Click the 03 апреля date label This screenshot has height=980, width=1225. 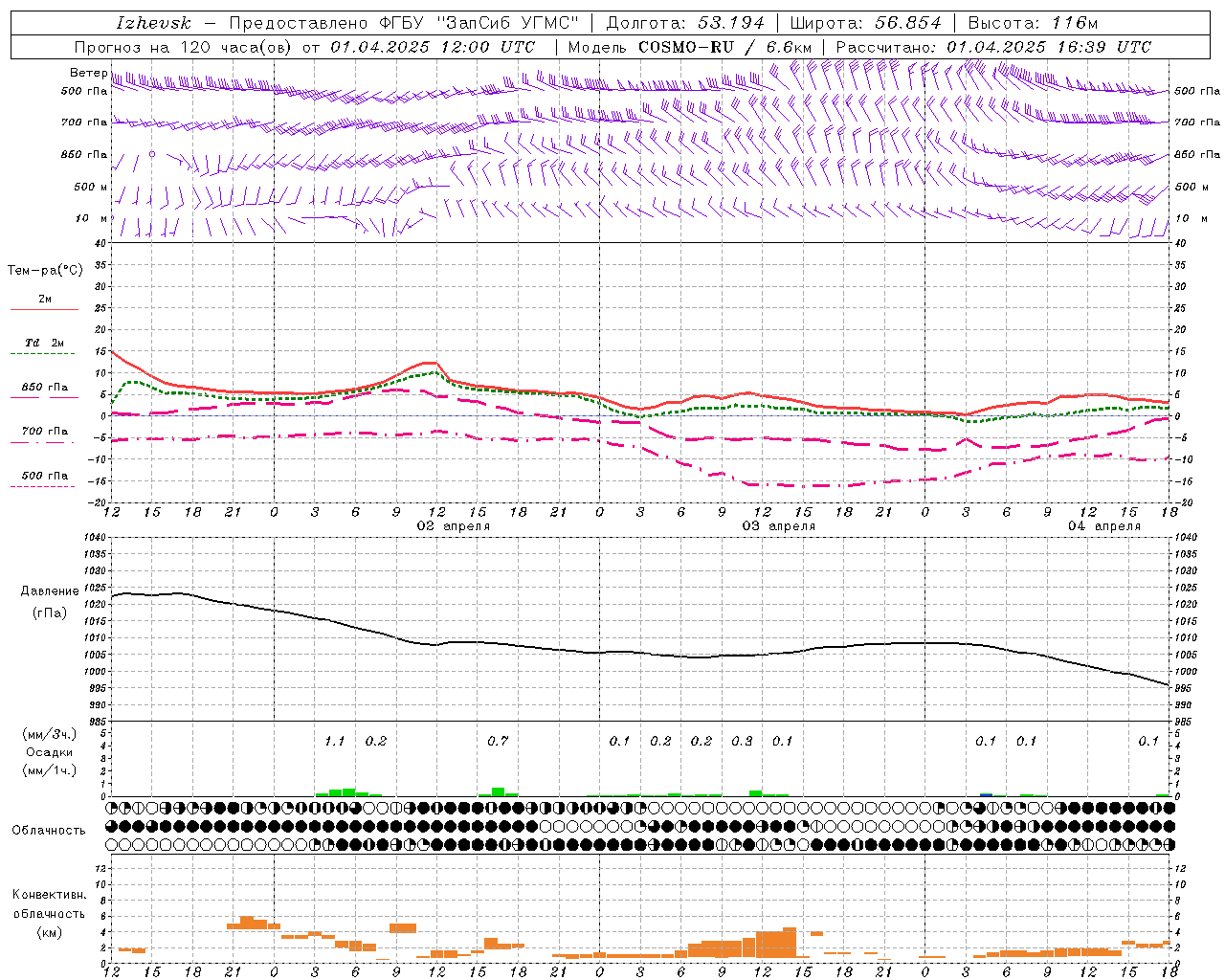coord(779,526)
